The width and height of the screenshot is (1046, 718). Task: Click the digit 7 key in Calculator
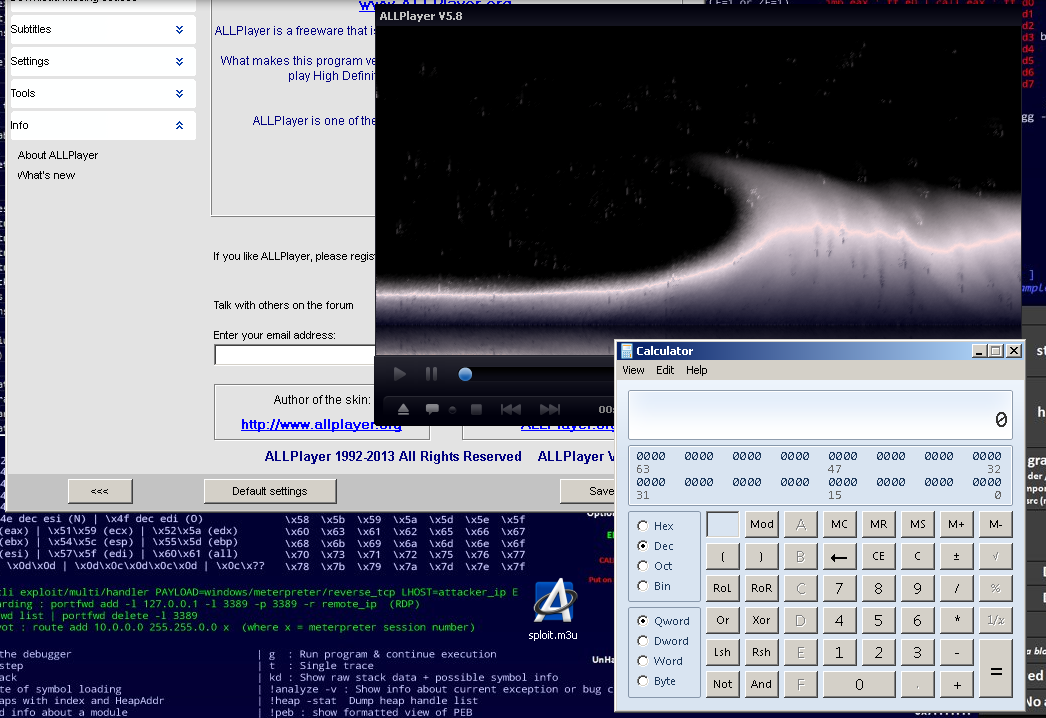(839, 588)
